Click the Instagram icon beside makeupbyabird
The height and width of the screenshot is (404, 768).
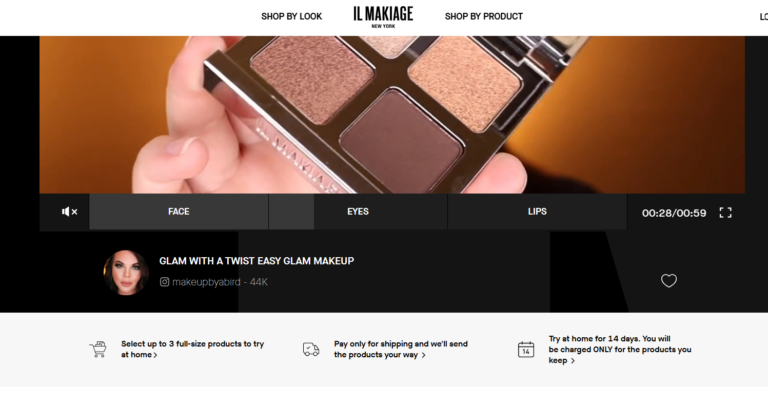tap(165, 282)
